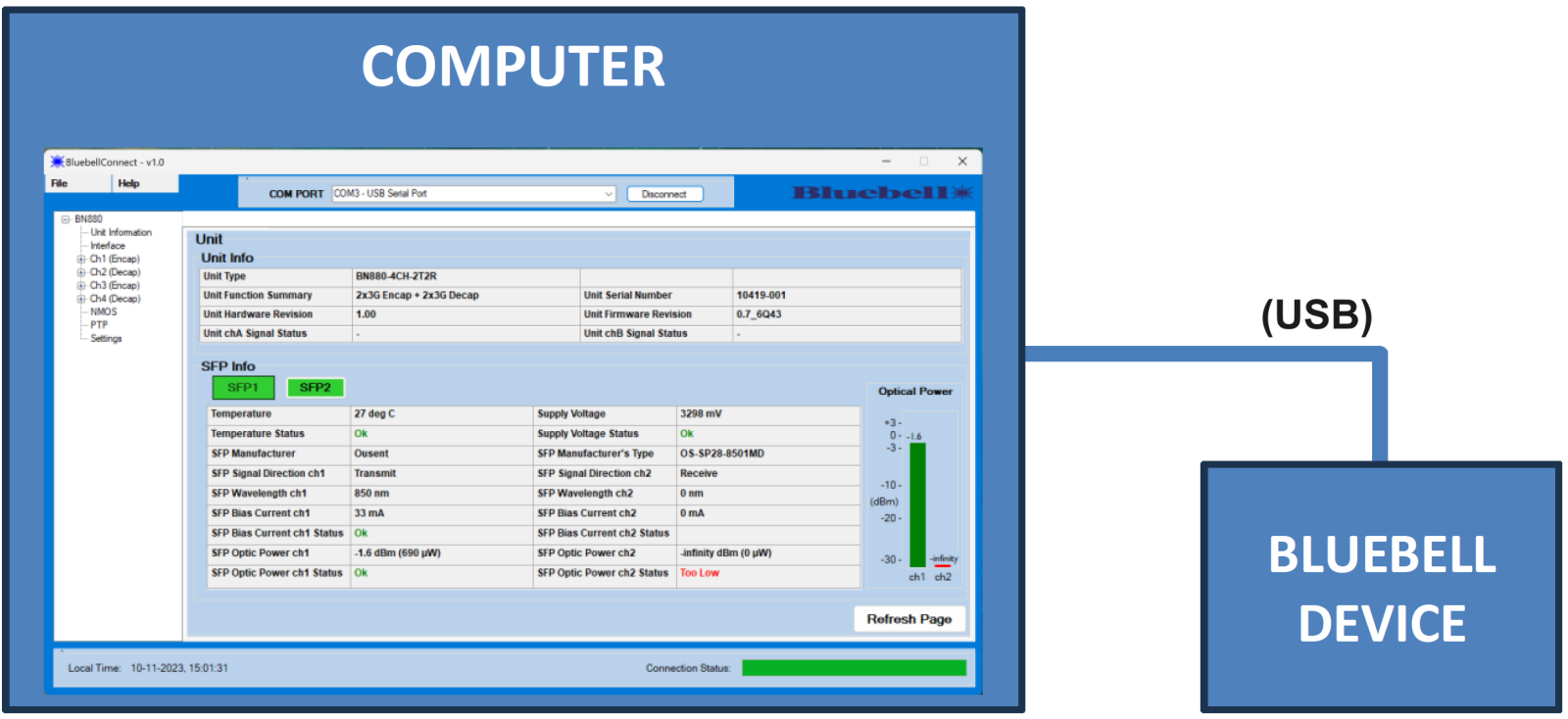1568x719 pixels.
Task: Click the 33 mA bias current value
Action: [x=369, y=513]
